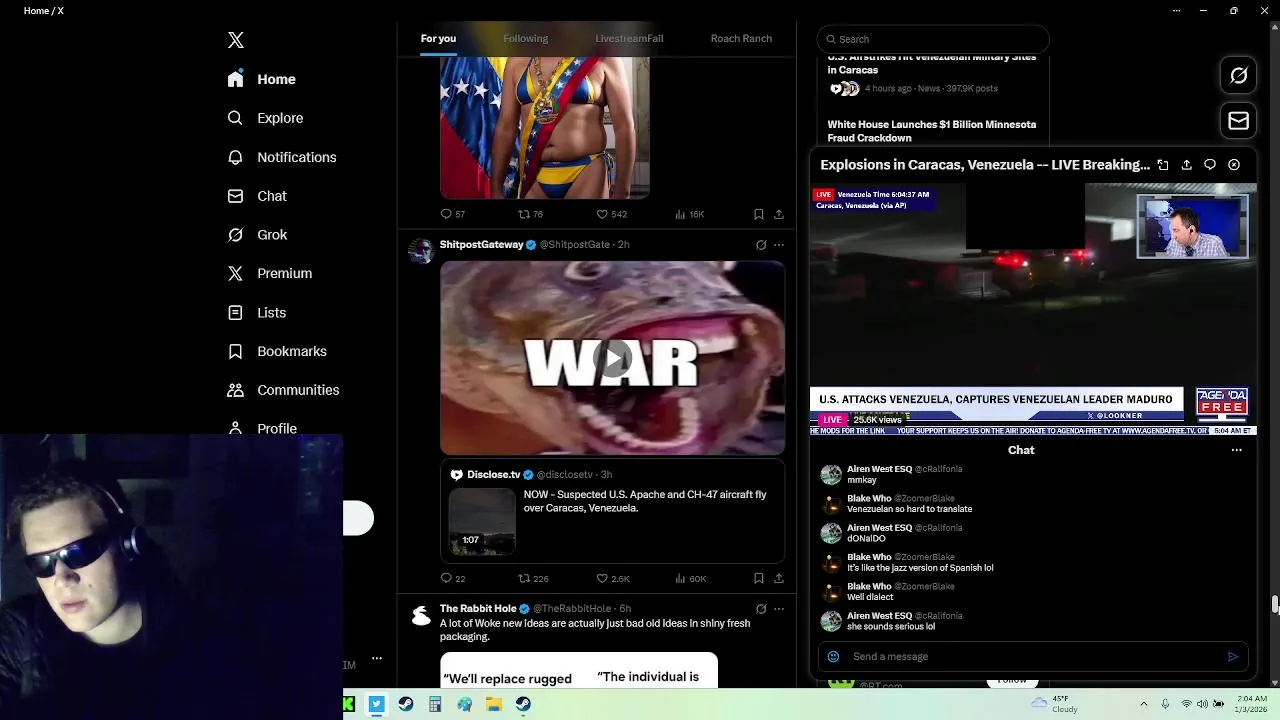Like the ShitpostGateway post with 2.6K likes
Viewport: 1280px width, 720px height.
pos(612,578)
